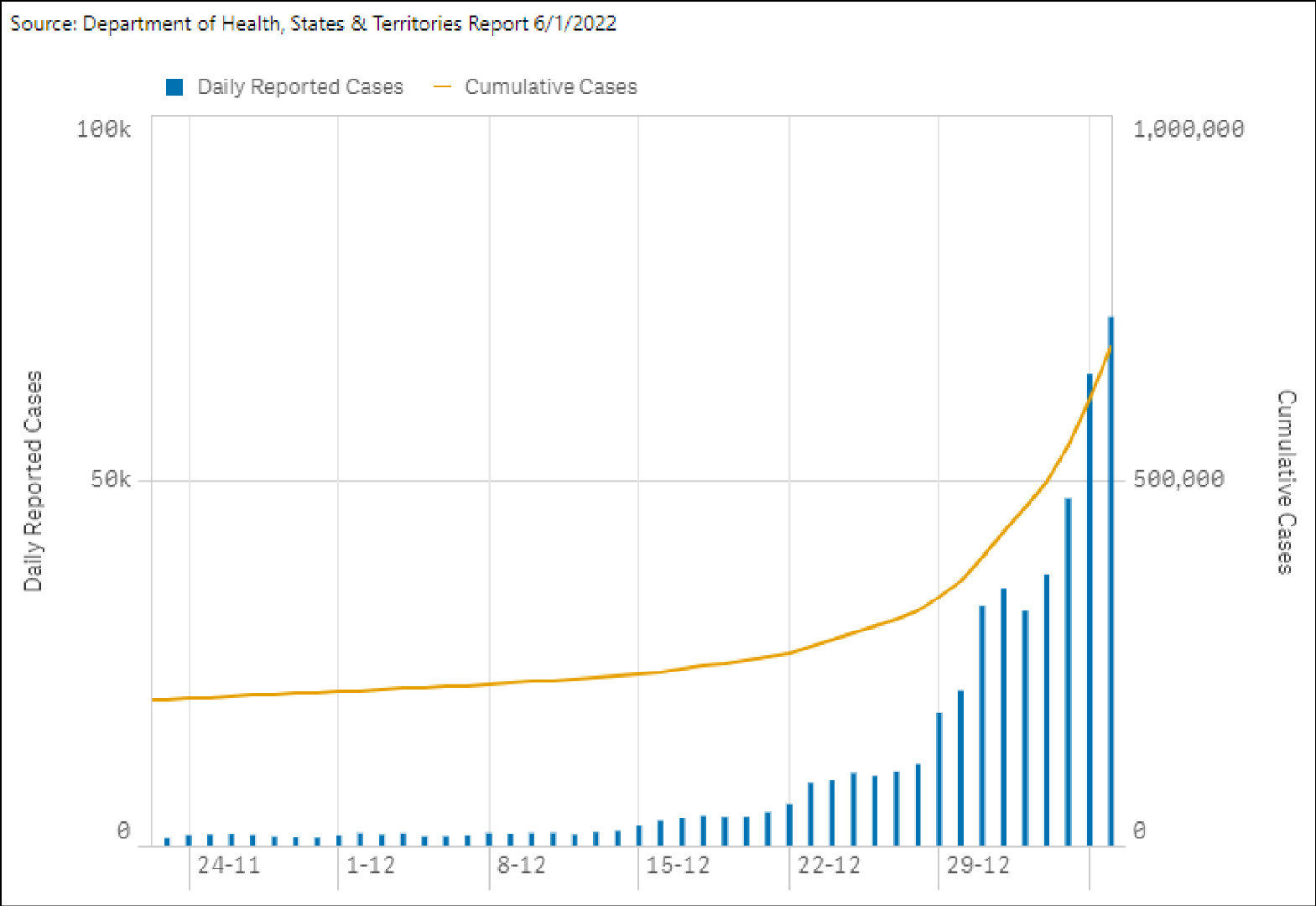Click the tallest daily cases bar
This screenshot has width=1316, height=906.
1111,581
